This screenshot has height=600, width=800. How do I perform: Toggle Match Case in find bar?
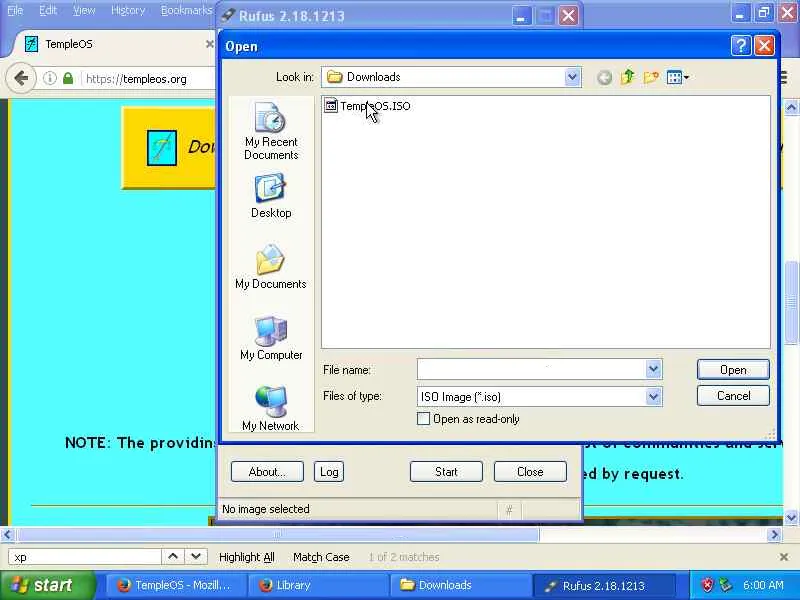[321, 557]
